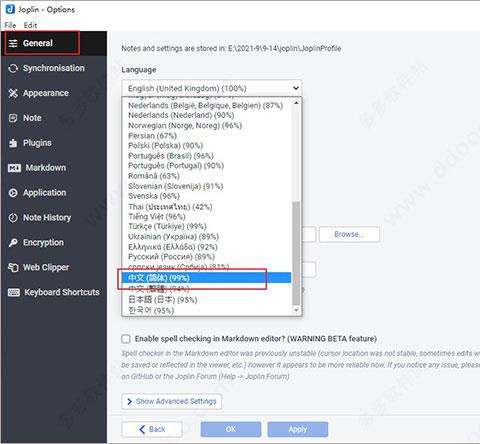Viewport: 480px width, 444px height.
Task: Click the Keyboard Shortcuts keyboard icon
Action: (14, 292)
